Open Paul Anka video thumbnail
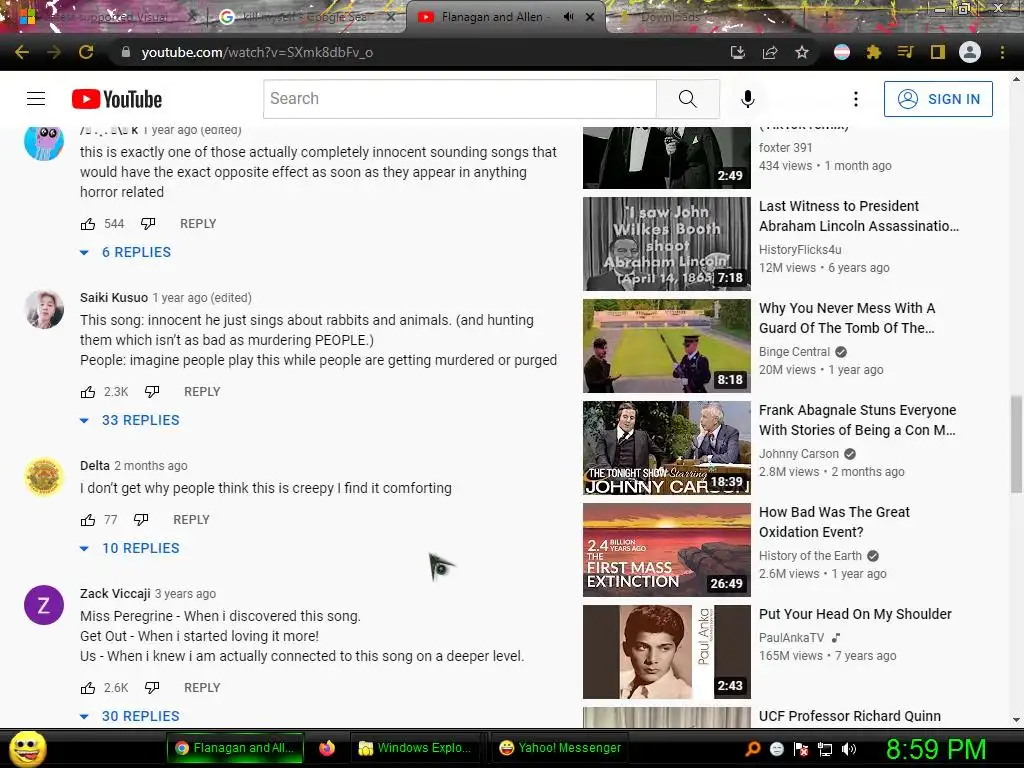 667,652
